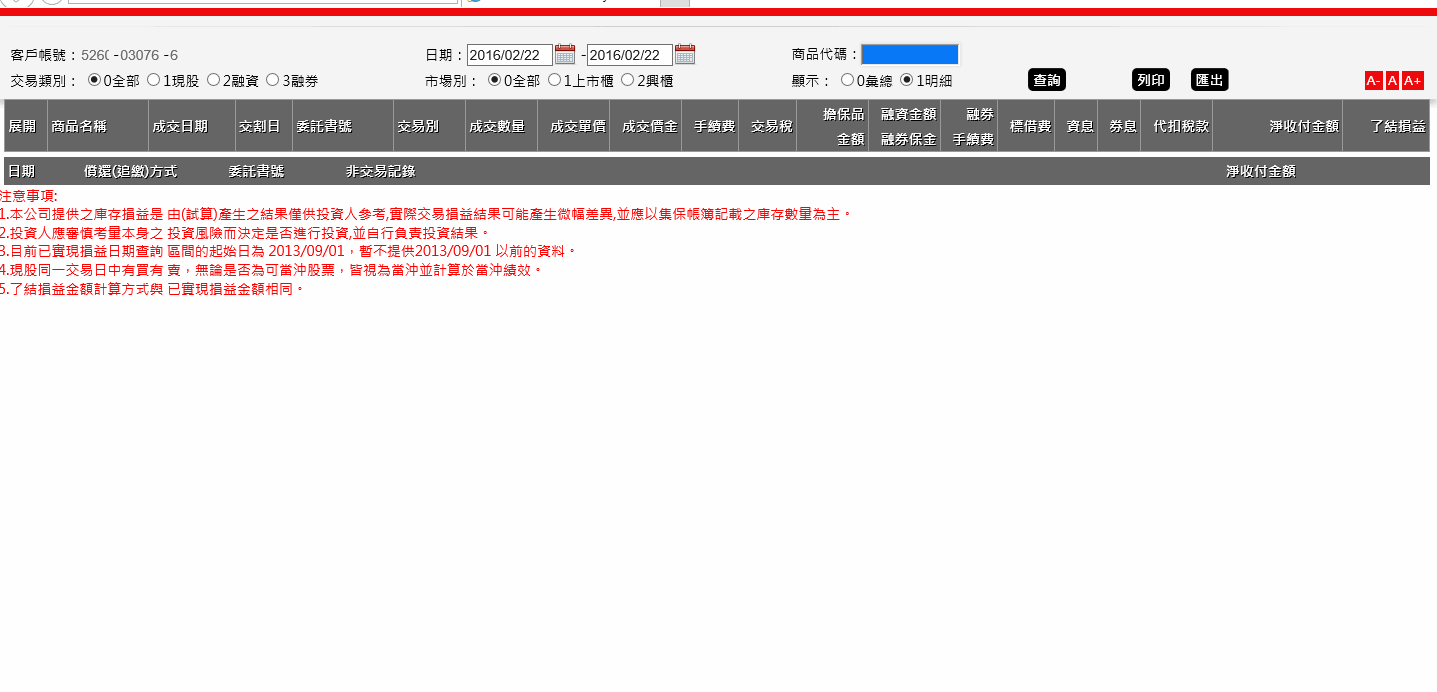Screen dimensions: 1437x692
Task: Click the 了結損益 column header
Action: click(1398, 126)
